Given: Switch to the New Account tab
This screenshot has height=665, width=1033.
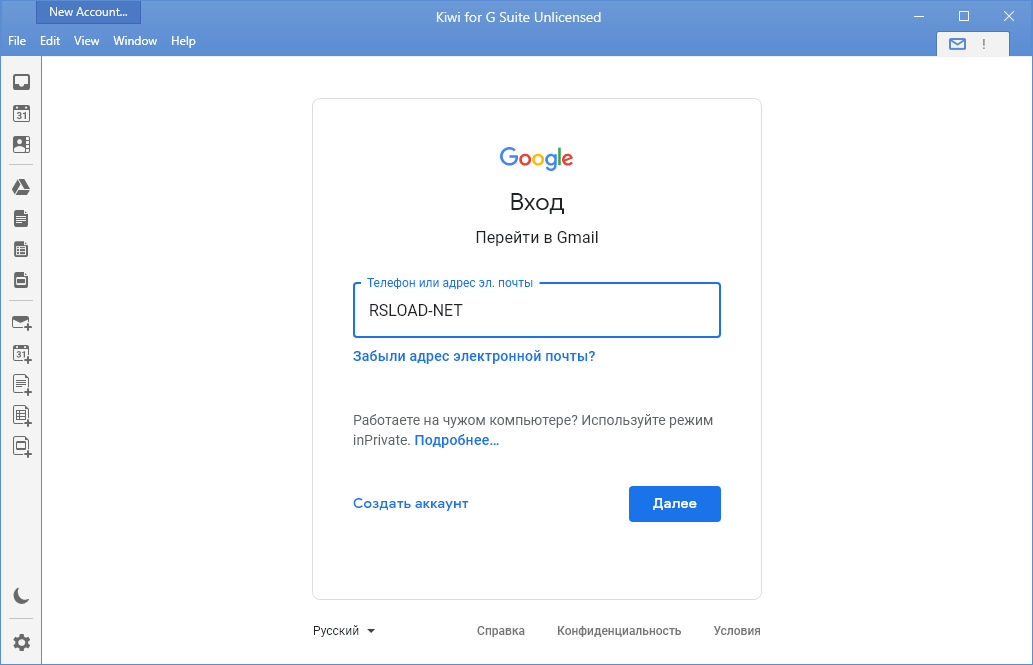Looking at the screenshot, I should pyautogui.click(x=88, y=12).
